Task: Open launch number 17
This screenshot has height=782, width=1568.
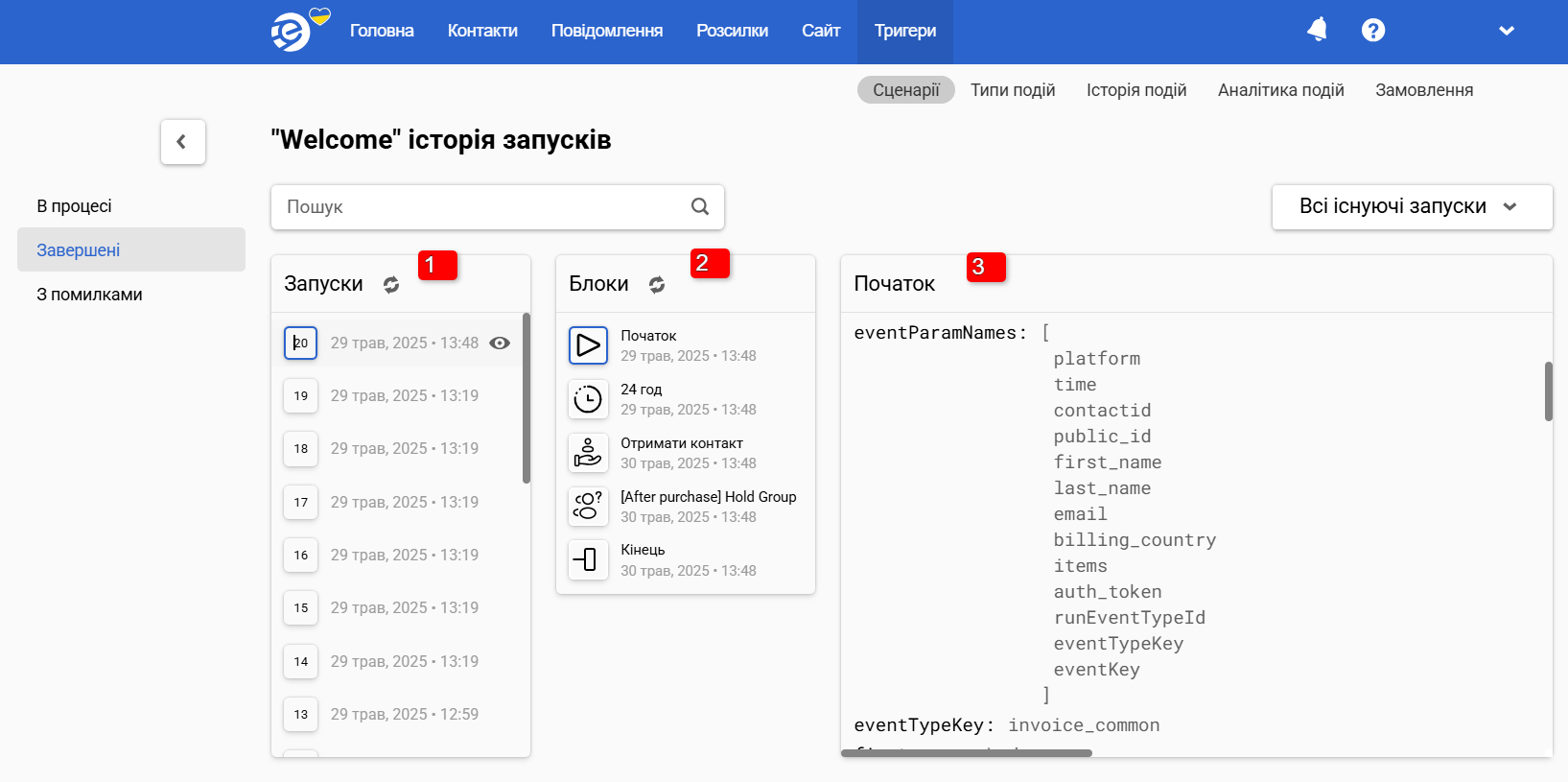Action: tap(300, 503)
